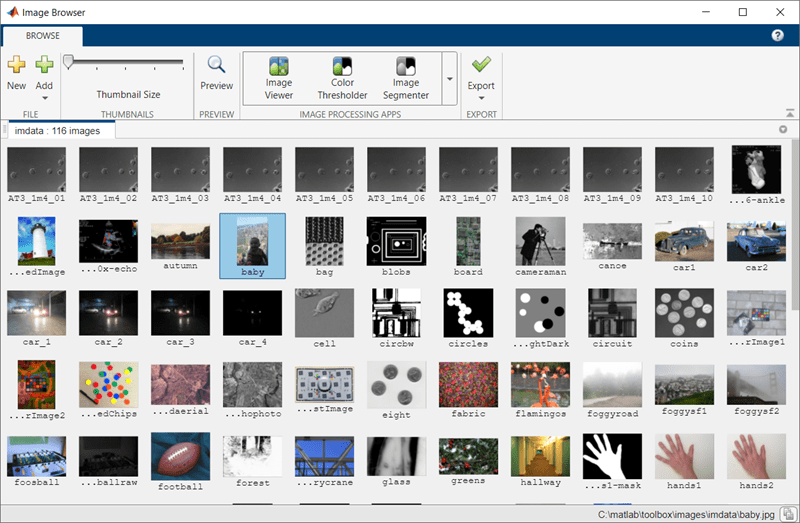Image resolution: width=800 pixels, height=523 pixels.
Task: Select the BROWSE ribbon tab
Action: (42, 36)
